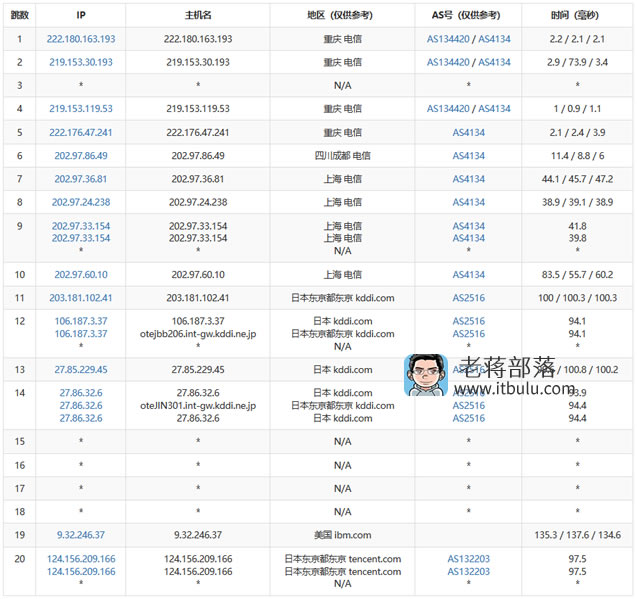The width and height of the screenshot is (637, 599).
Task: Click AS4134 link in hop 2 row
Action: tap(494, 62)
